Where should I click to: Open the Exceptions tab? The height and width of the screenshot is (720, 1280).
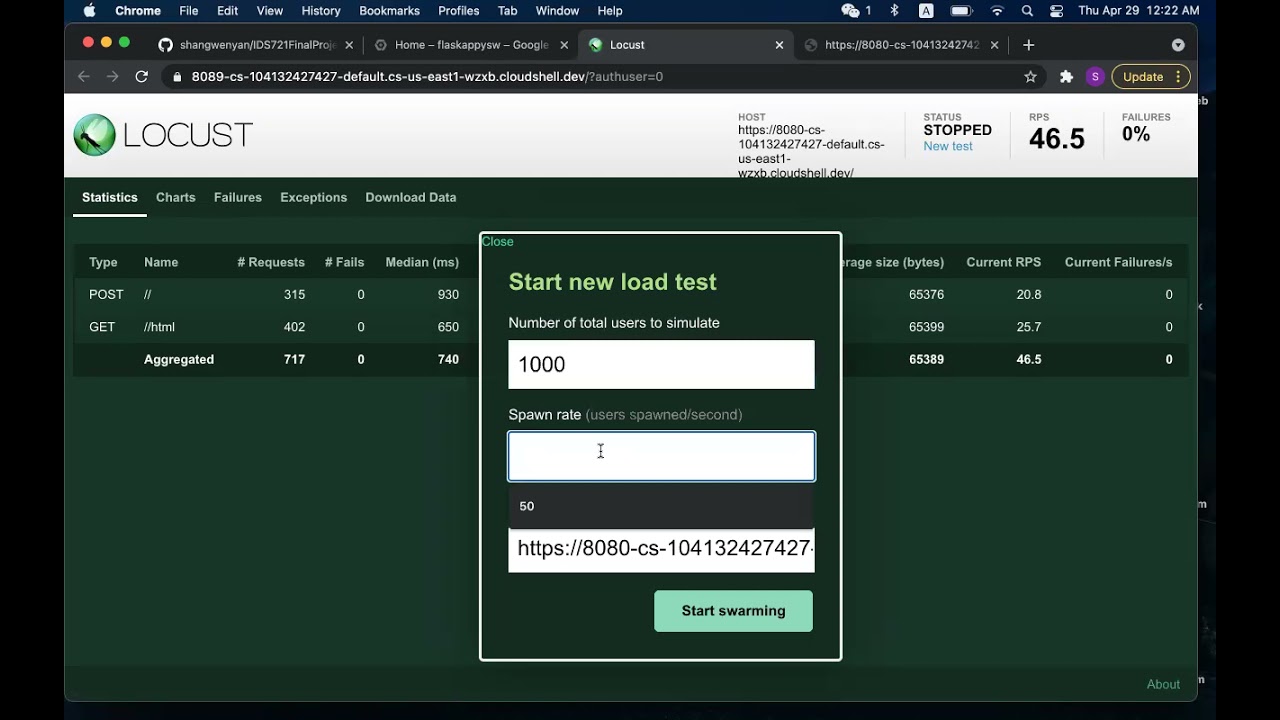[314, 198]
